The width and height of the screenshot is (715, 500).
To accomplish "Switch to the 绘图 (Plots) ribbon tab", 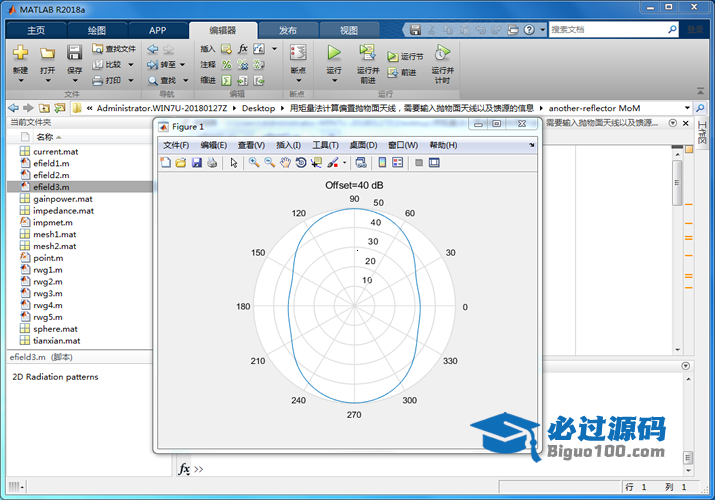I will [97, 30].
